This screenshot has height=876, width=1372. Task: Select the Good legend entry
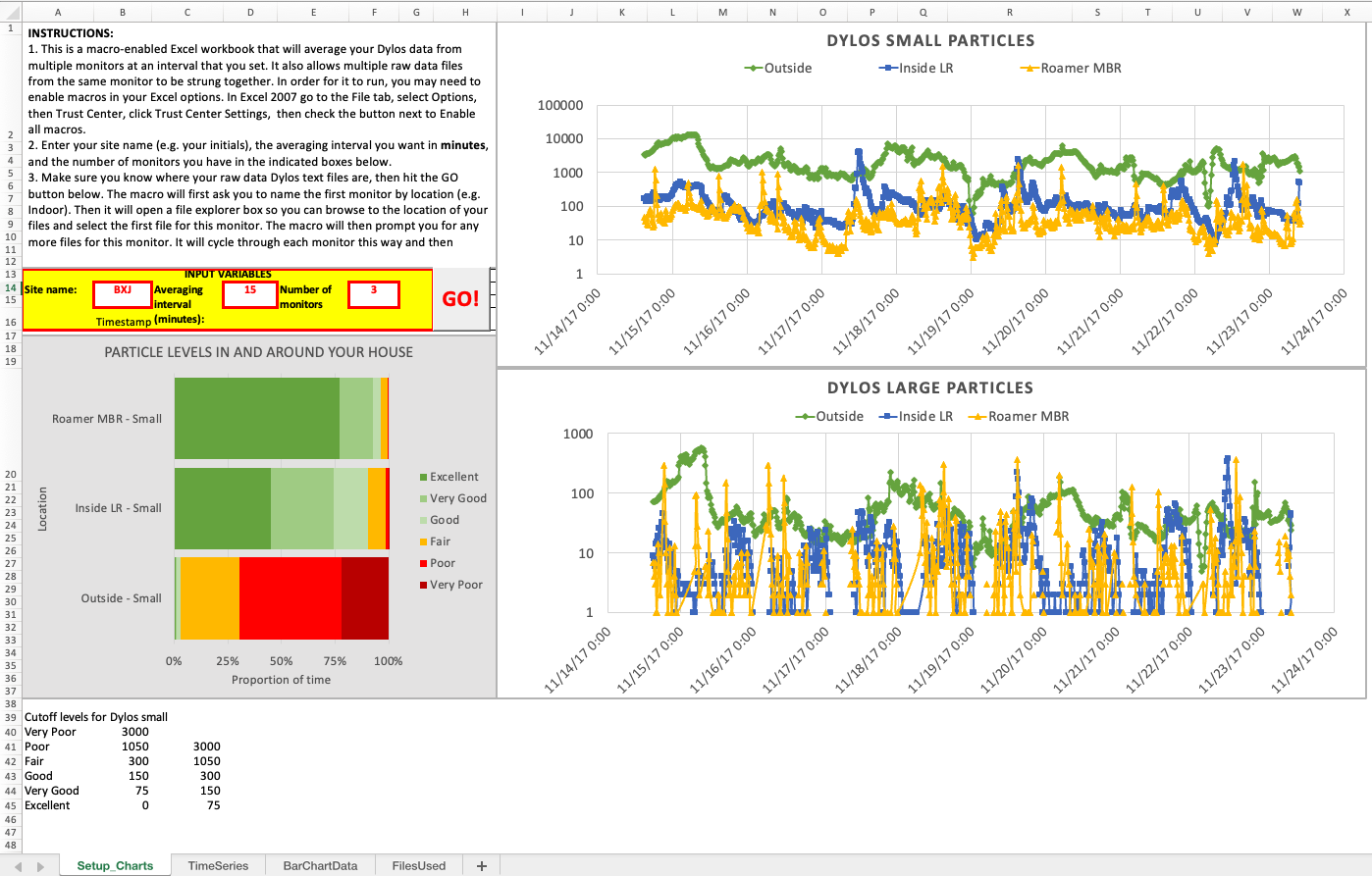click(439, 520)
